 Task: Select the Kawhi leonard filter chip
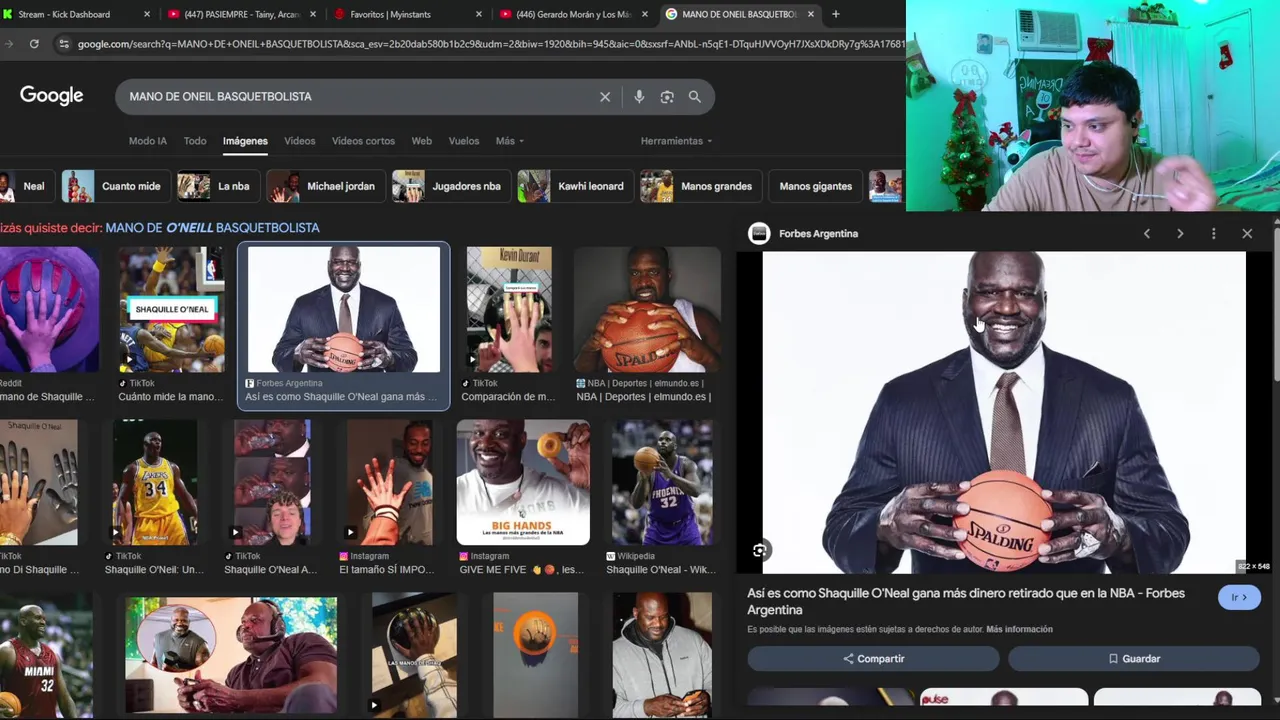[x=575, y=186]
